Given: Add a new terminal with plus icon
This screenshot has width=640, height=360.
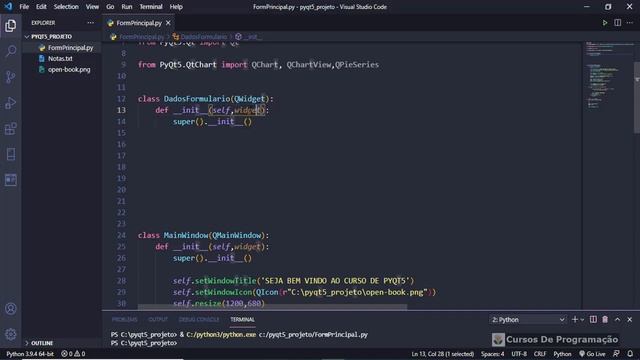Looking at the screenshot, I should (575, 320).
